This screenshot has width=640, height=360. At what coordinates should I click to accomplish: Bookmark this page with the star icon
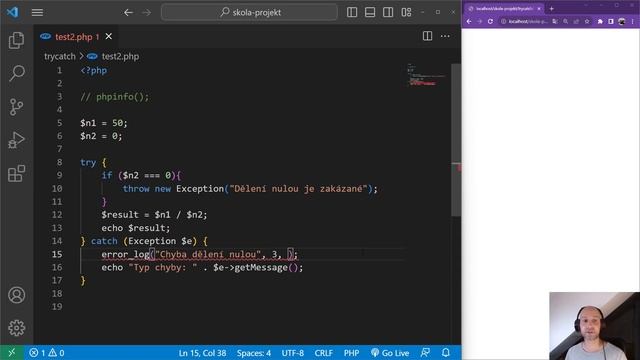587,21
